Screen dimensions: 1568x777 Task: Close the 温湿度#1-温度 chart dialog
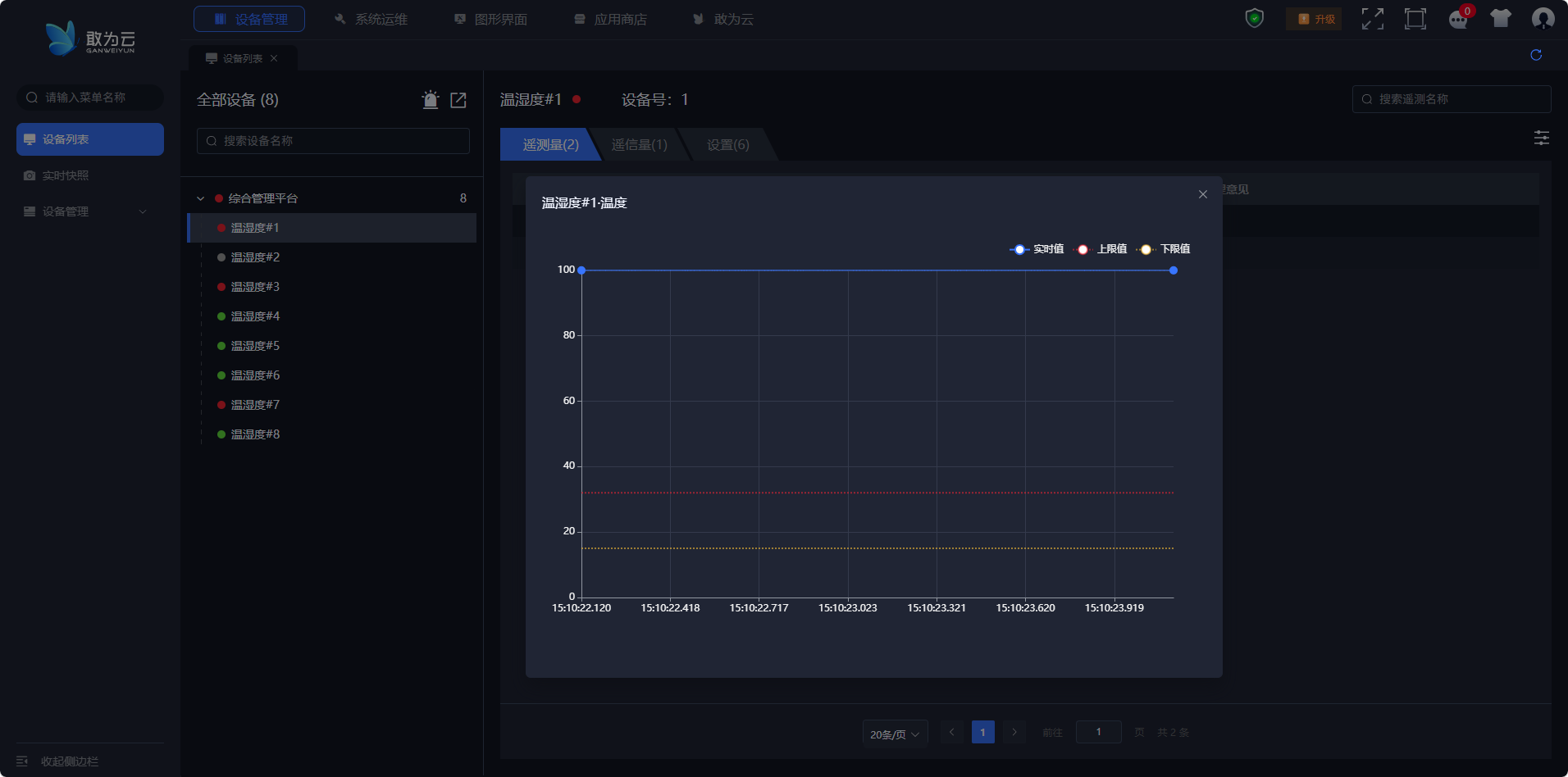point(1203,194)
